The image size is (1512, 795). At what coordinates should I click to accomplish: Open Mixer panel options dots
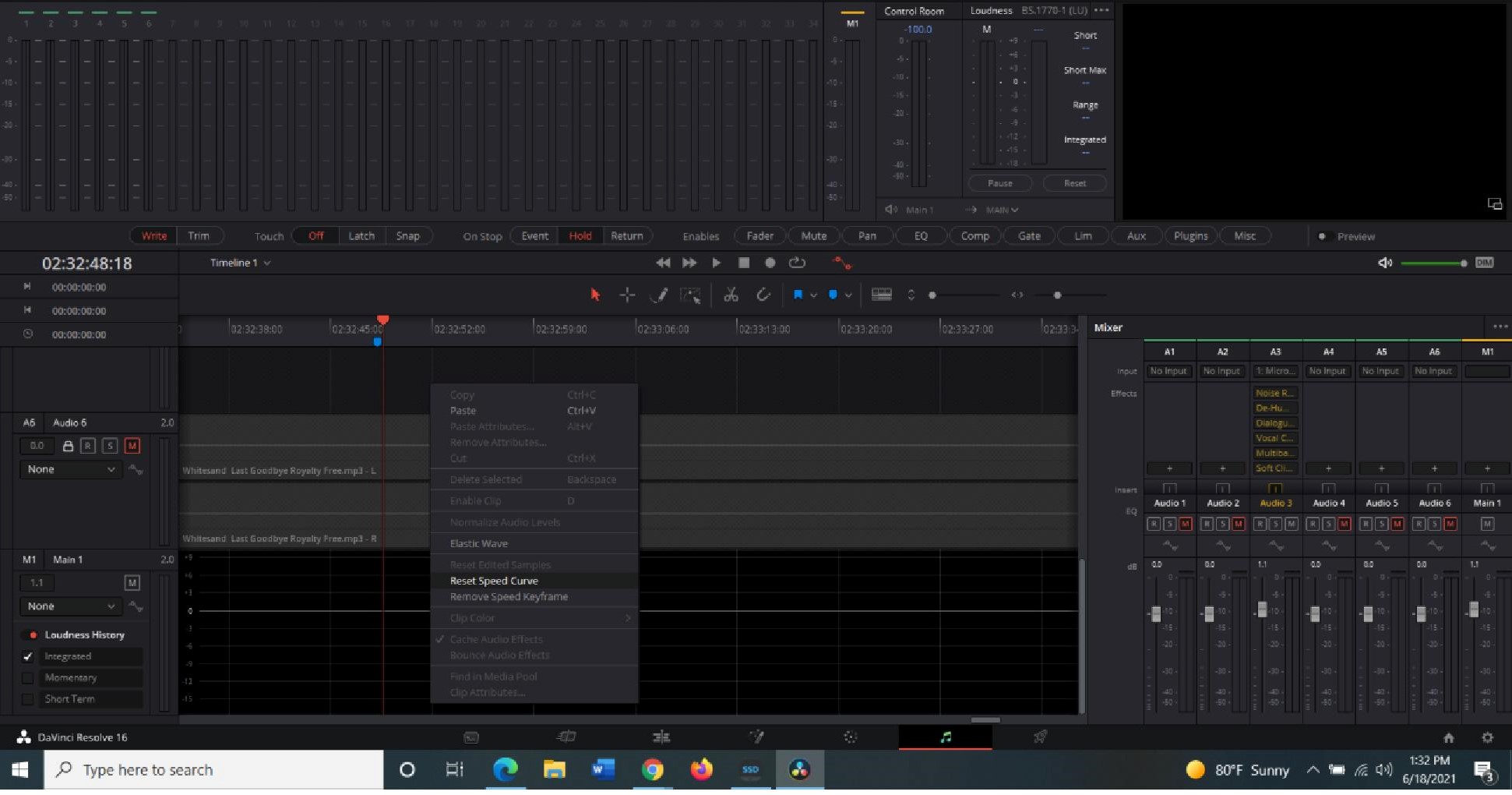tap(1500, 327)
